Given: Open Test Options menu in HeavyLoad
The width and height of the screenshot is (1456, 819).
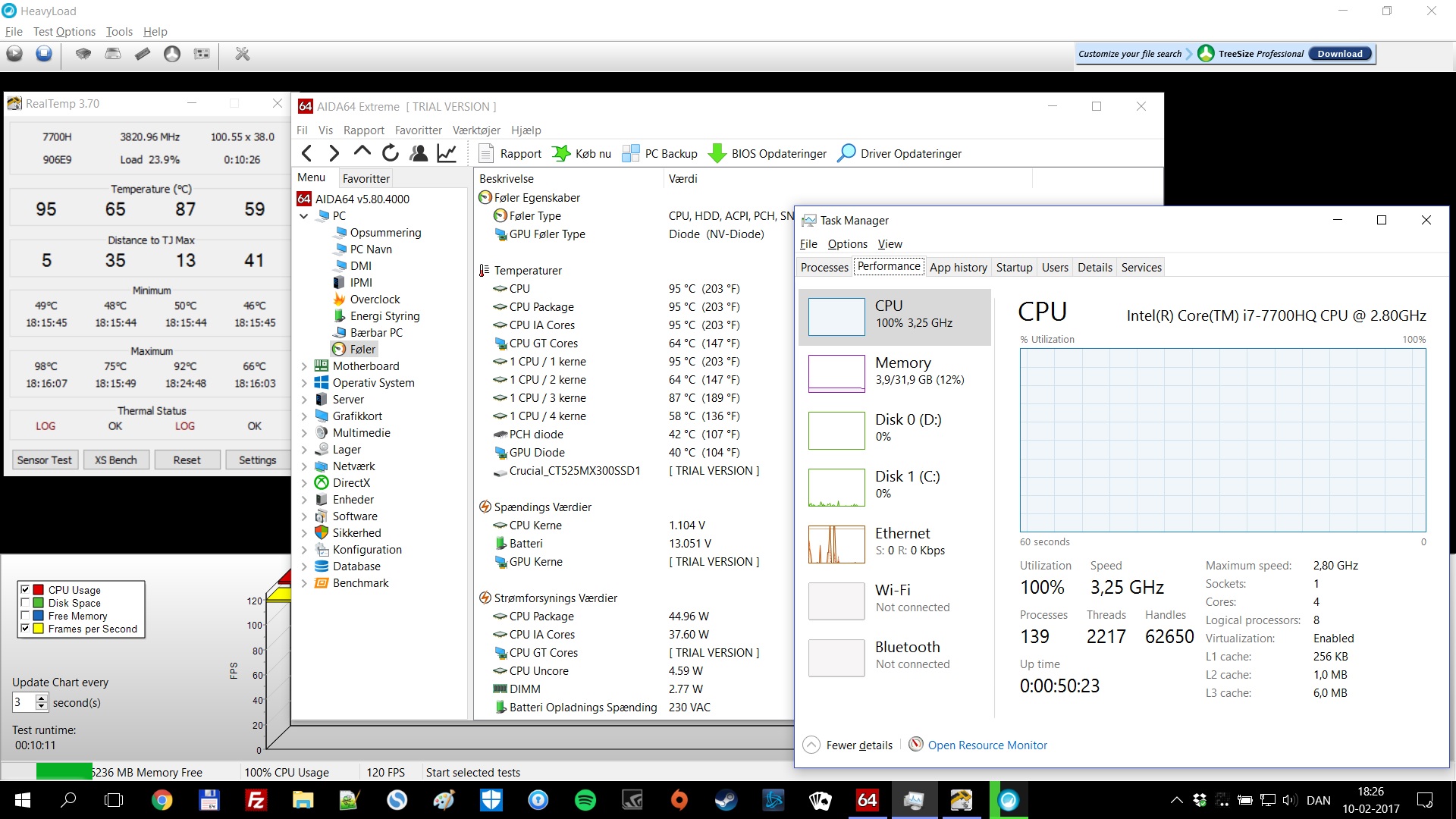Looking at the screenshot, I should pyautogui.click(x=64, y=31).
